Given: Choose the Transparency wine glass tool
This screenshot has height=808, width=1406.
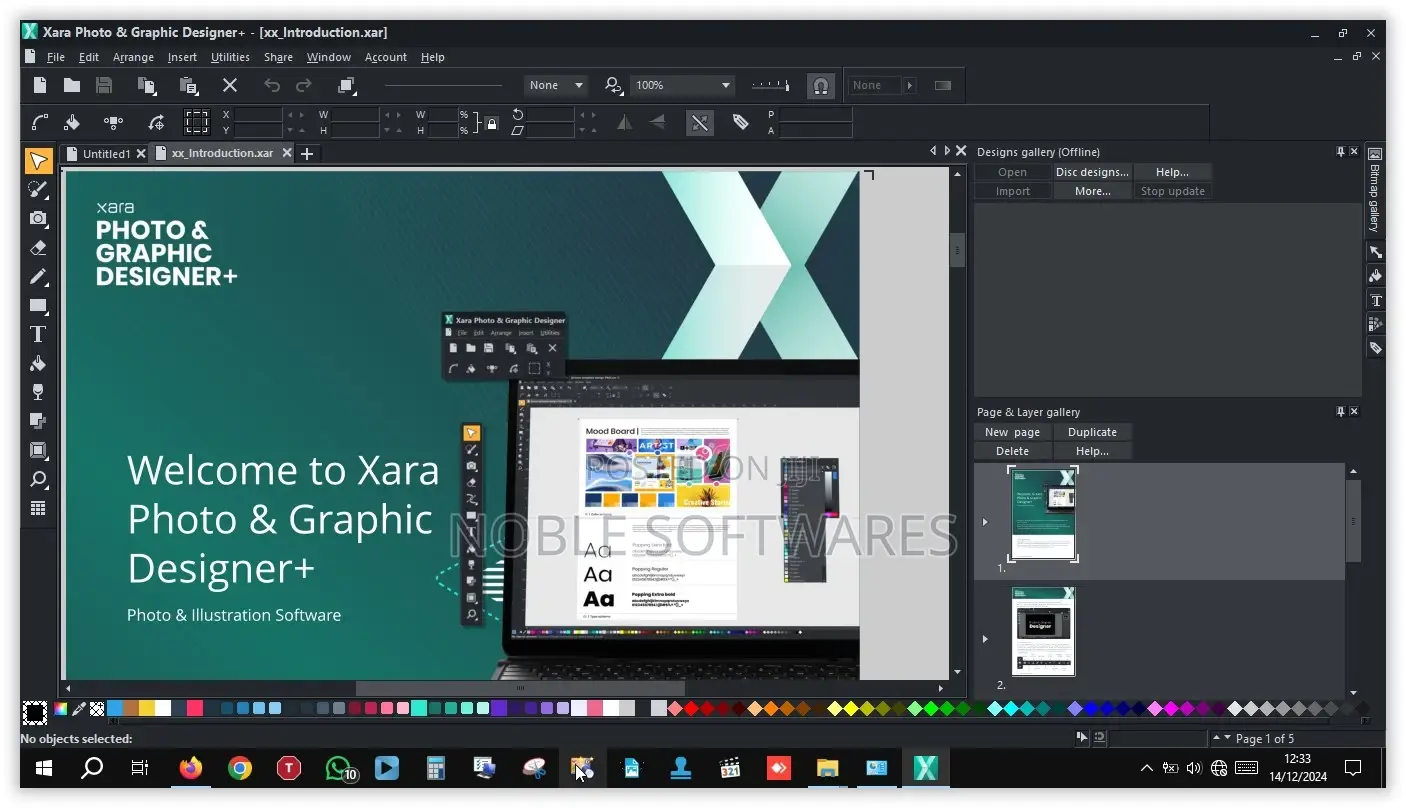Looking at the screenshot, I should (x=38, y=391).
